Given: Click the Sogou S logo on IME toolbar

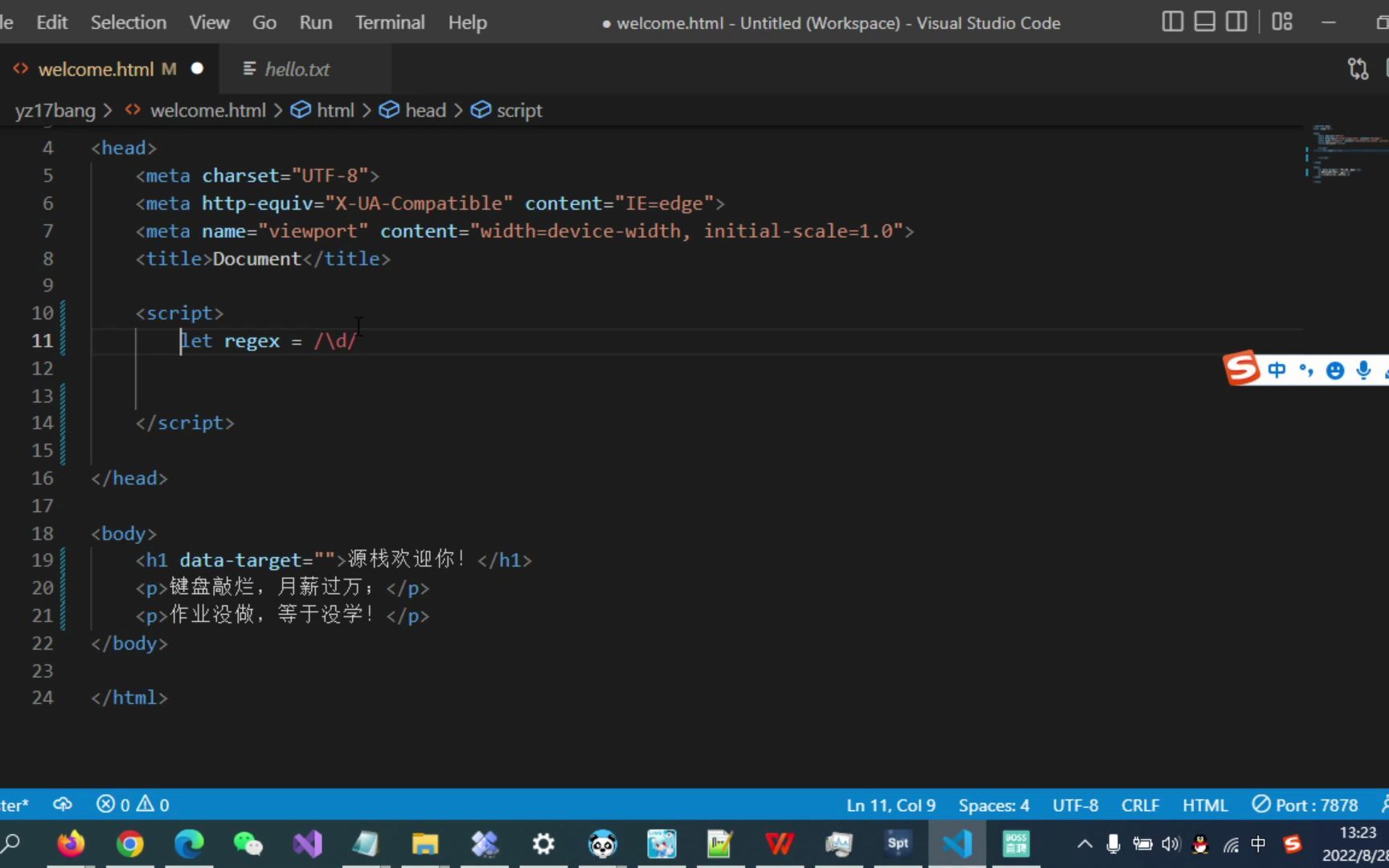Looking at the screenshot, I should coord(1242,369).
